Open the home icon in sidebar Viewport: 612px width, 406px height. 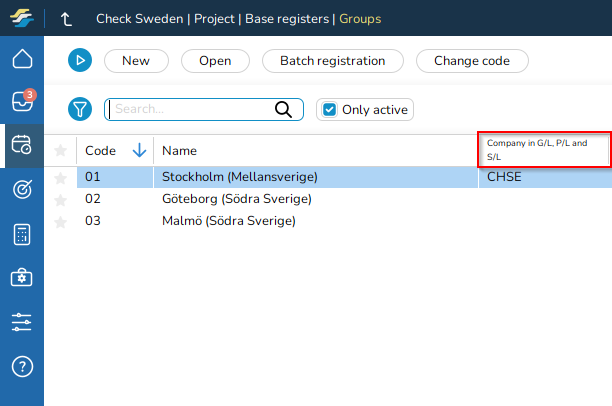point(22,59)
